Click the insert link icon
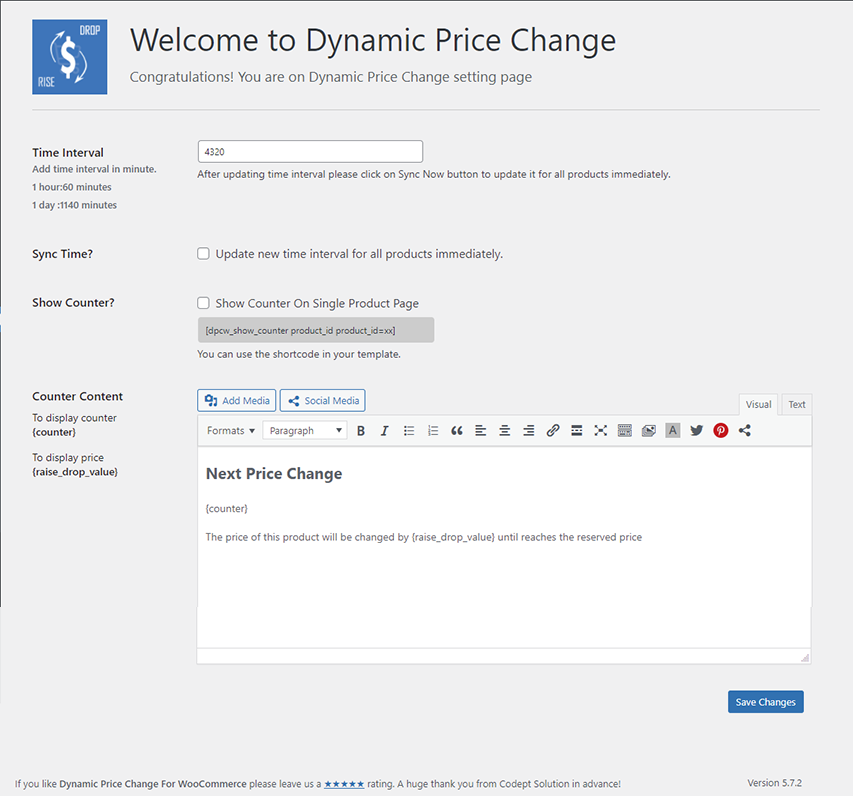Image resolution: width=853 pixels, height=796 pixels. click(553, 431)
